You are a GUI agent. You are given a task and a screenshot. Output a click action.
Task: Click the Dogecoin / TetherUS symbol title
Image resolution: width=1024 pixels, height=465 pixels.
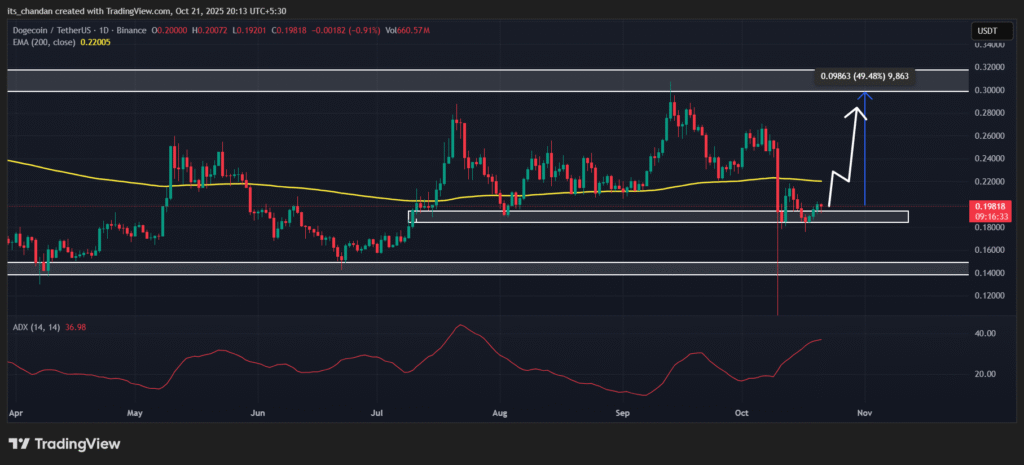pyautogui.click(x=63, y=31)
